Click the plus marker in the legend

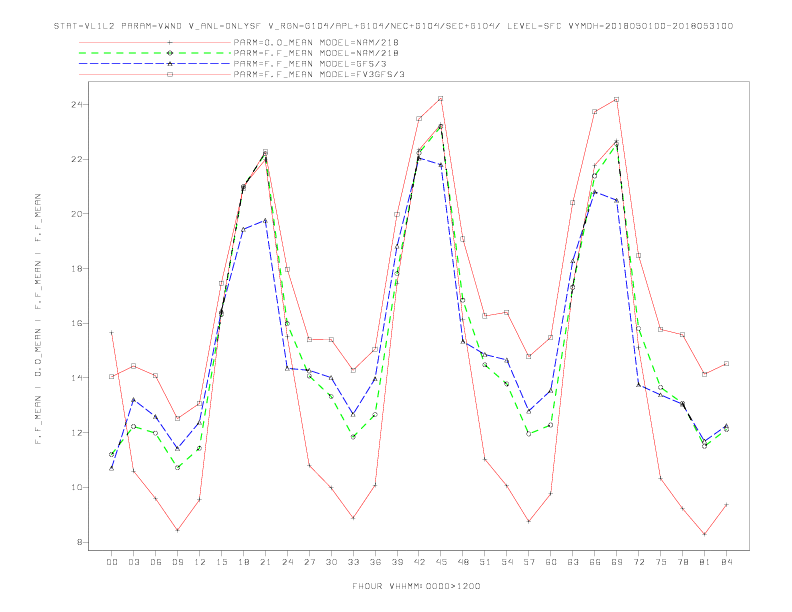170,42
